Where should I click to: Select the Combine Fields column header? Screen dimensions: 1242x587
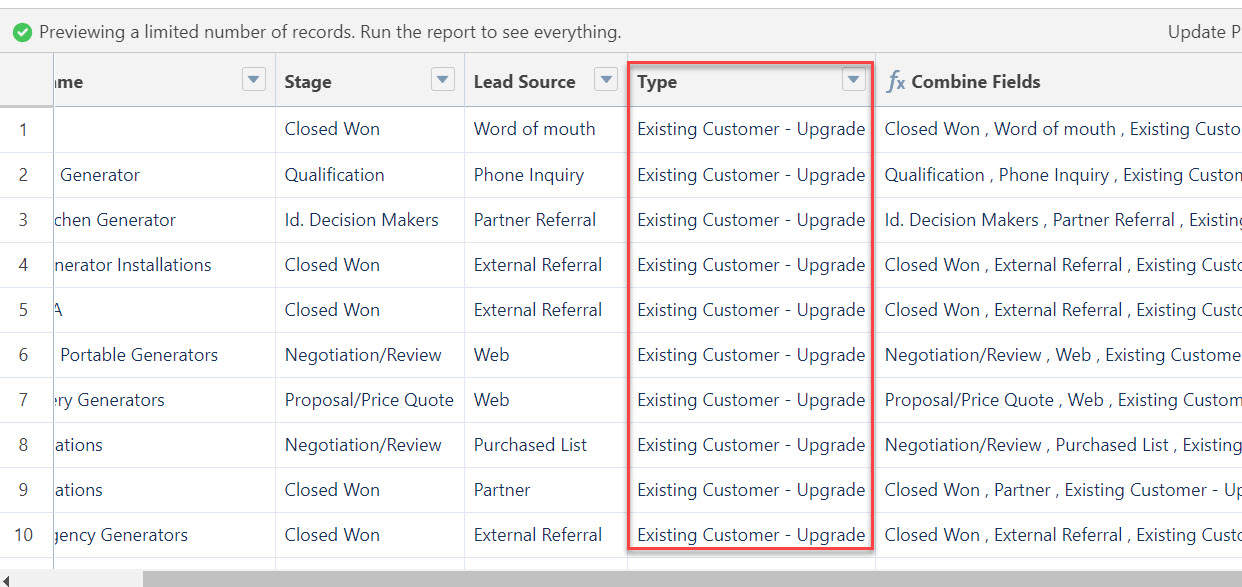click(x=975, y=81)
